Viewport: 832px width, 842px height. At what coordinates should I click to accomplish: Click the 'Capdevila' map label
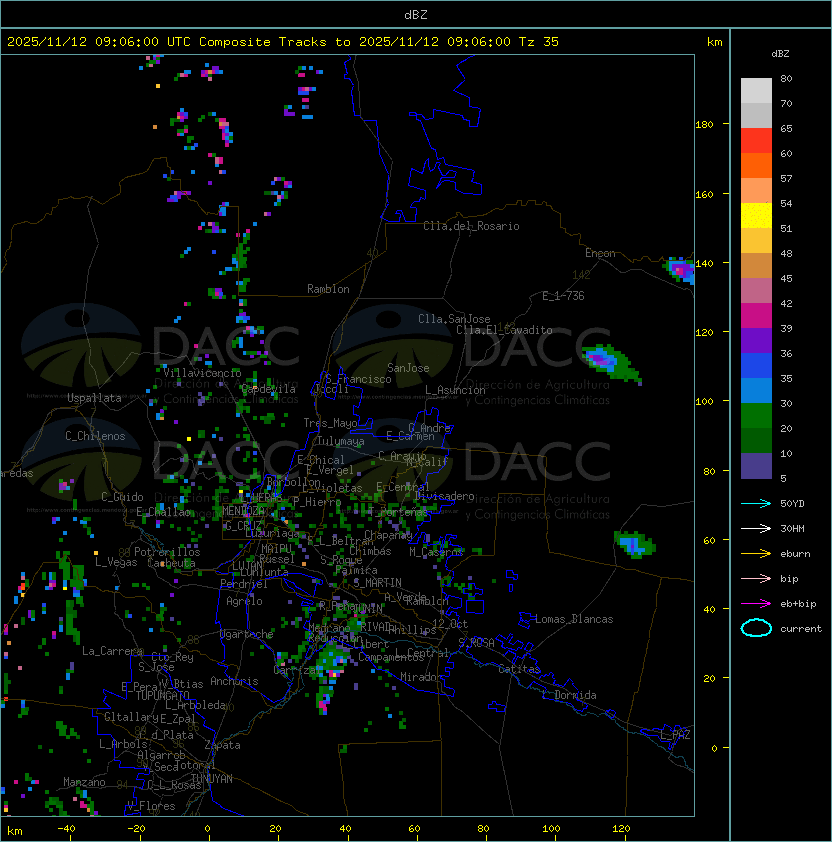268,388
